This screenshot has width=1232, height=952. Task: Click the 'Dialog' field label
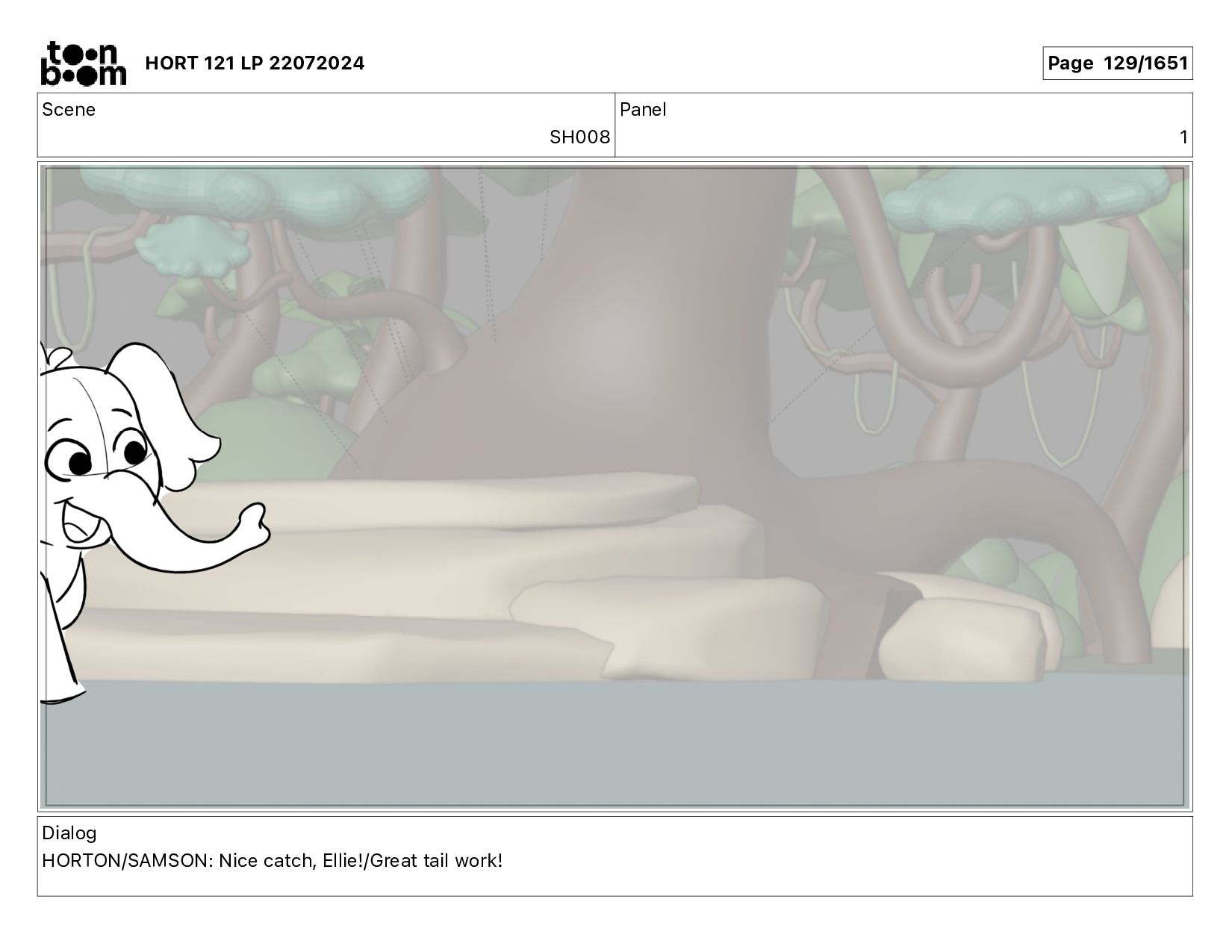(69, 833)
